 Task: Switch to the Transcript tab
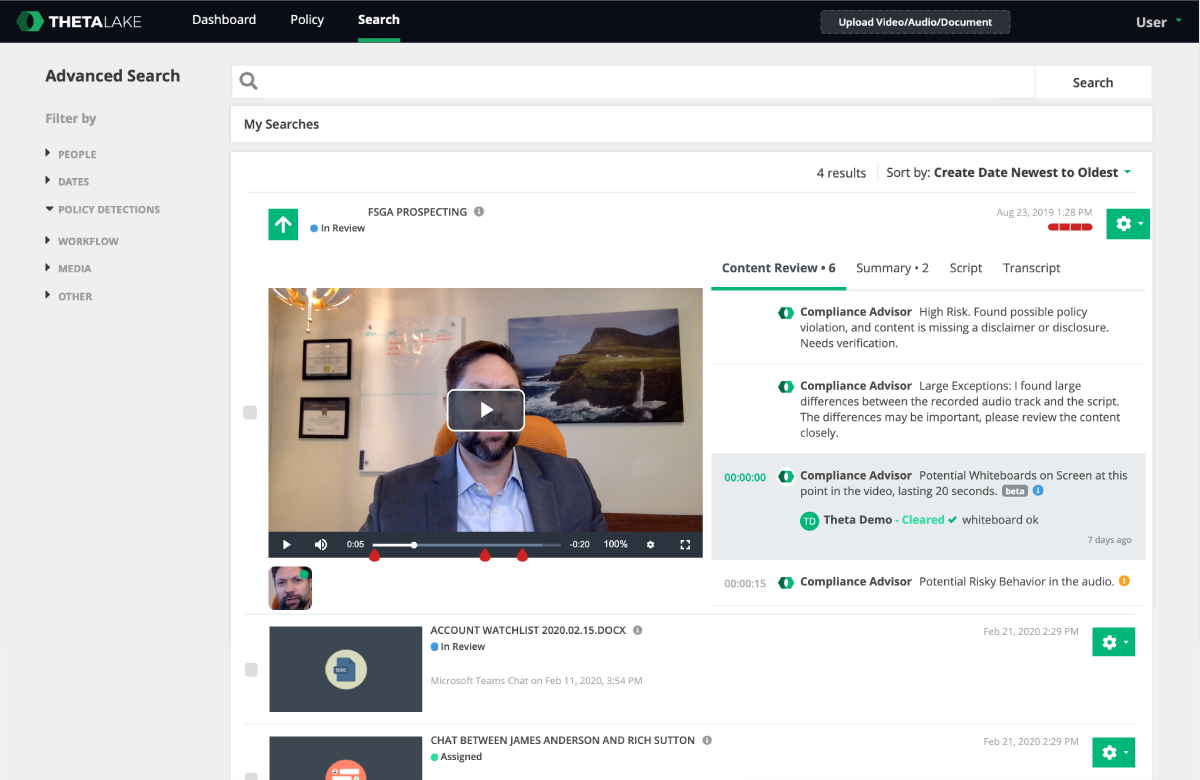[x=1032, y=268]
